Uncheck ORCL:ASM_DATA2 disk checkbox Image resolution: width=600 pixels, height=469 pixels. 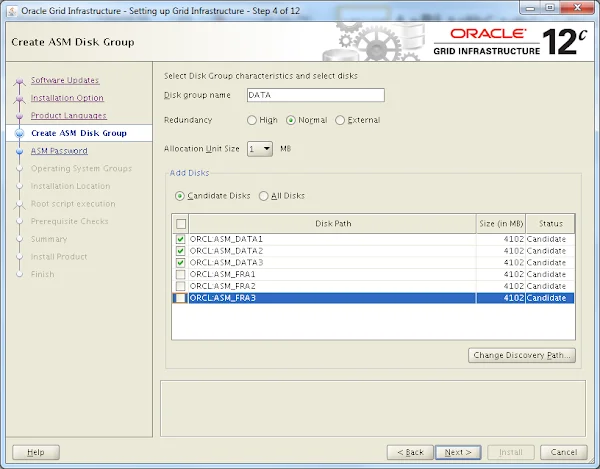tap(180, 251)
